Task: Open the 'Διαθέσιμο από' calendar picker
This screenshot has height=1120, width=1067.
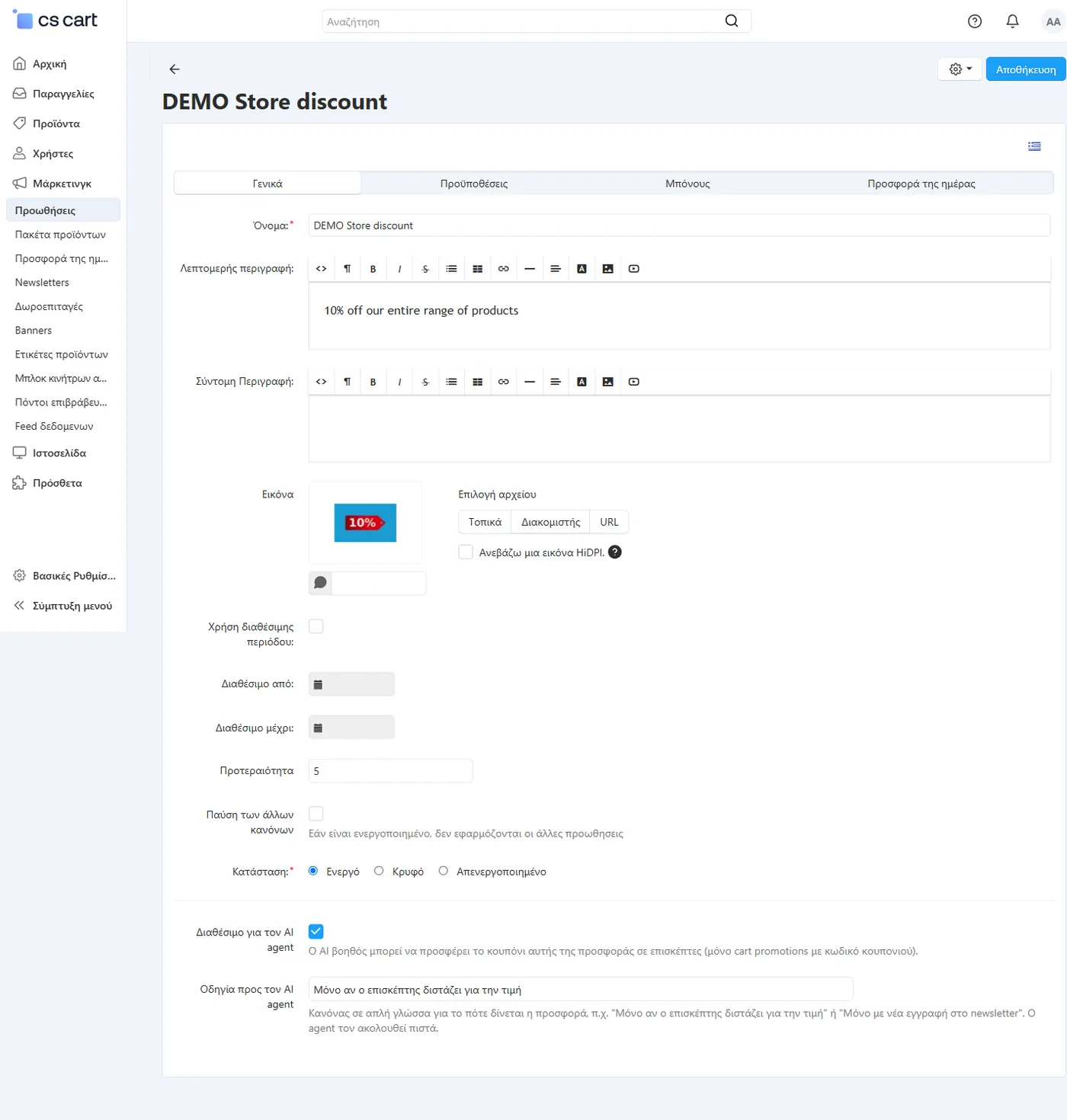Action: (319, 684)
